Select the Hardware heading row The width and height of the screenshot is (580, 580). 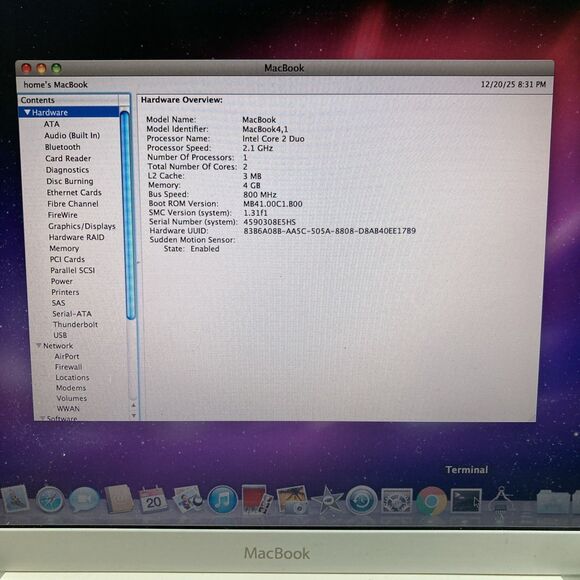(x=69, y=112)
